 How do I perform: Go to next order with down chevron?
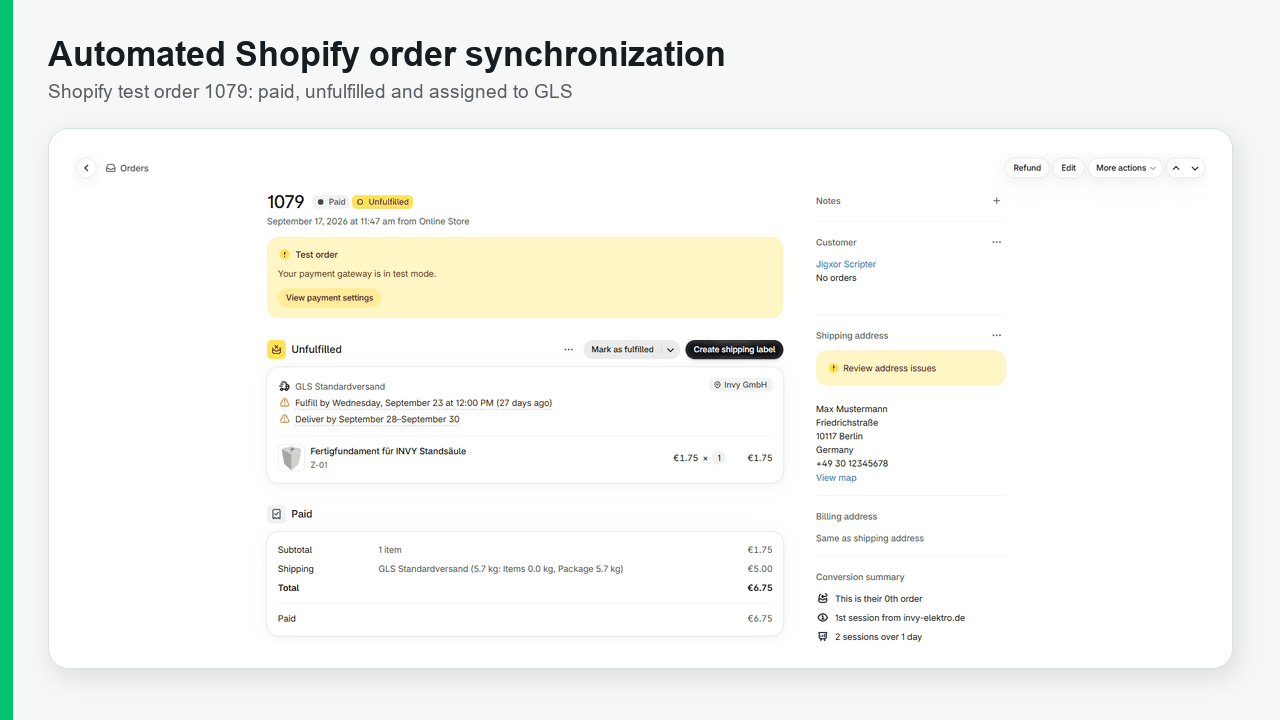click(1195, 168)
